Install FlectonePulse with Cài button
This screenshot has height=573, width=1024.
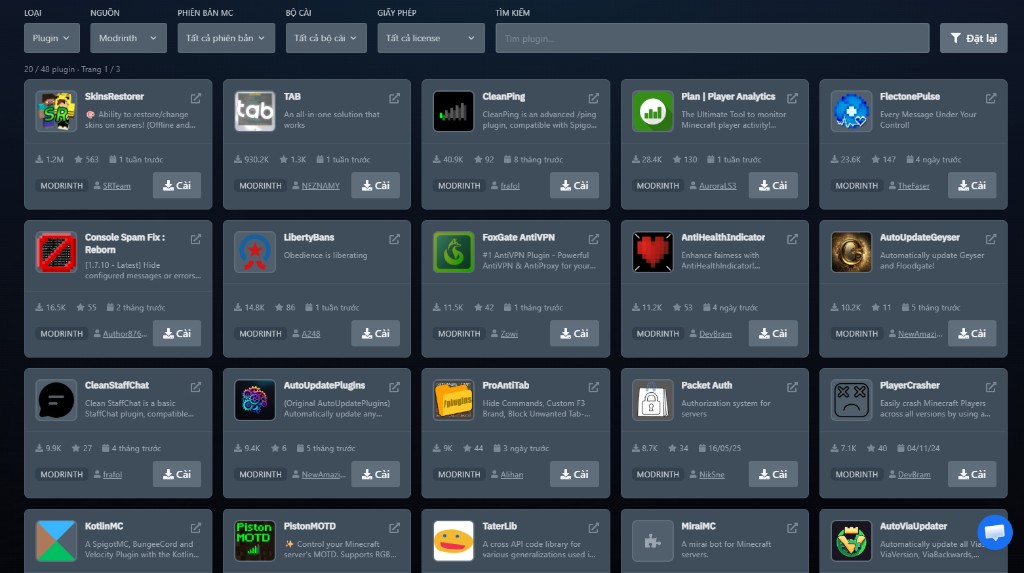(x=972, y=186)
